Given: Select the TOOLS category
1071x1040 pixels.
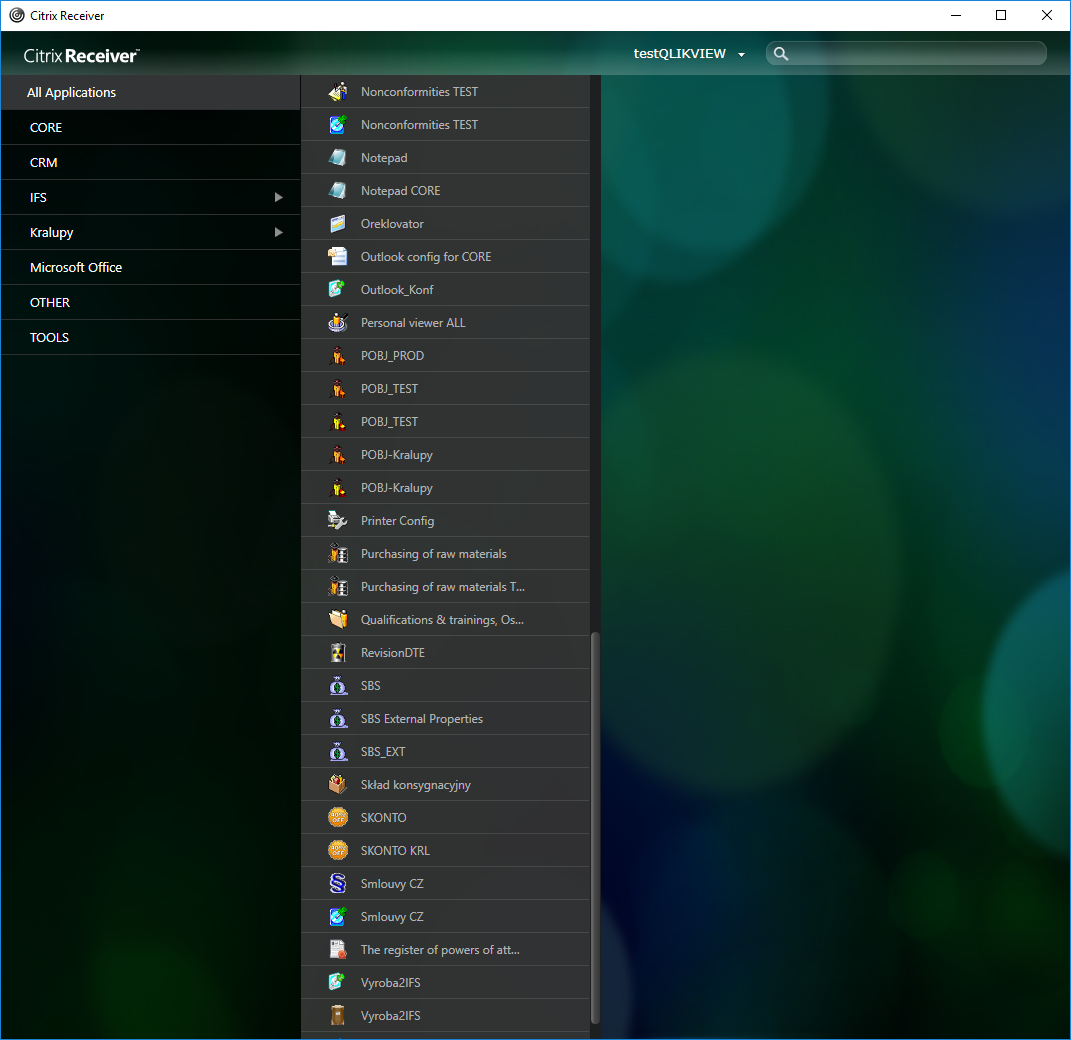Looking at the screenshot, I should pyautogui.click(x=150, y=337).
